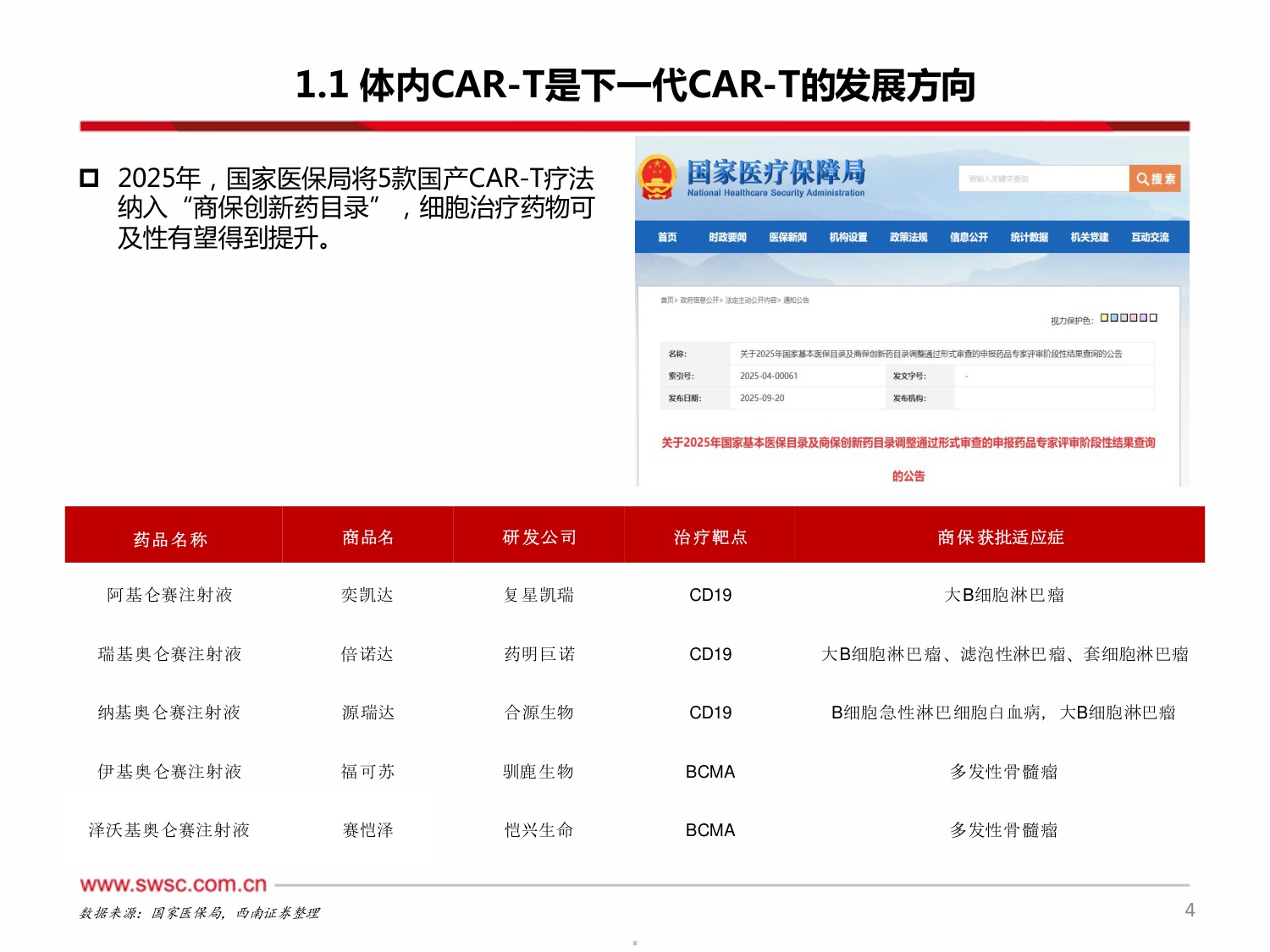Open the 统计数据 navigation item

(1029, 237)
